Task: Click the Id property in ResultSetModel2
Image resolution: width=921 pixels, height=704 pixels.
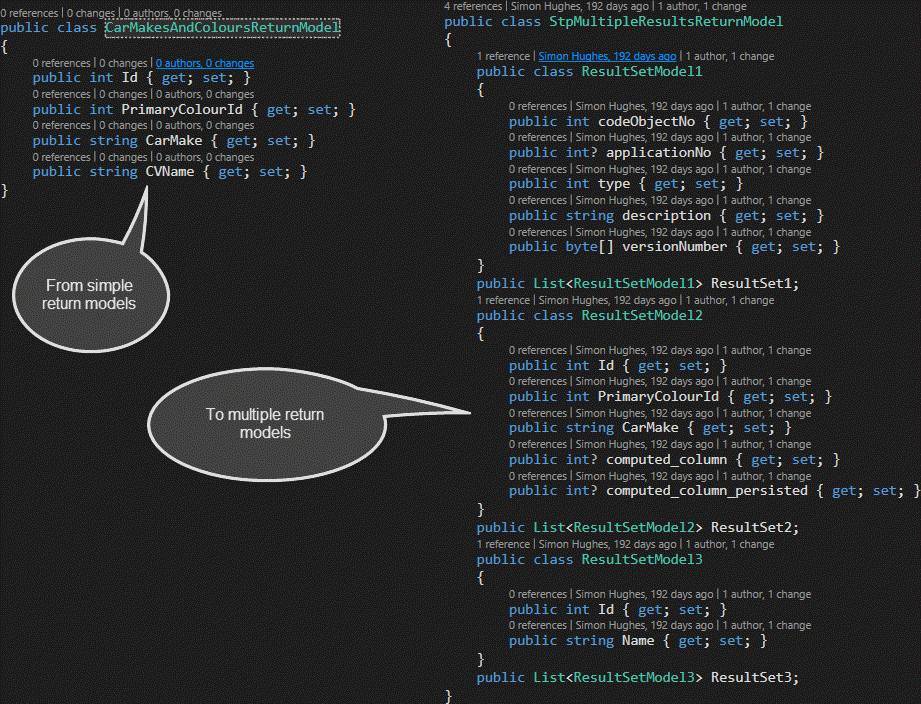Action: 606,366
